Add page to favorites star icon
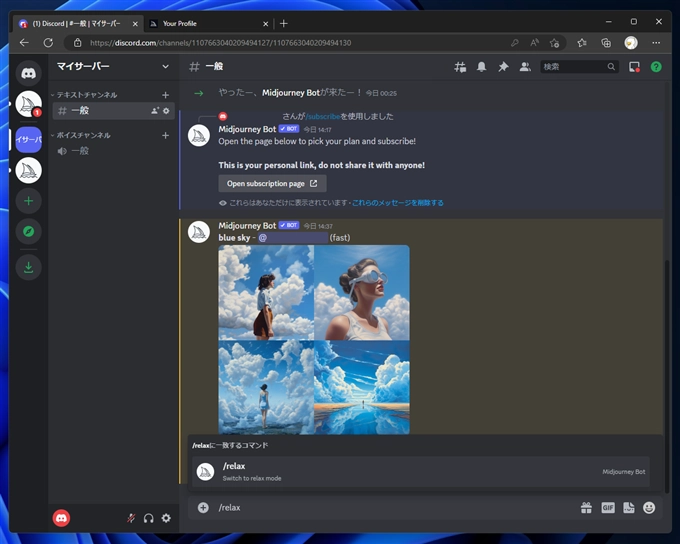 [554, 43]
